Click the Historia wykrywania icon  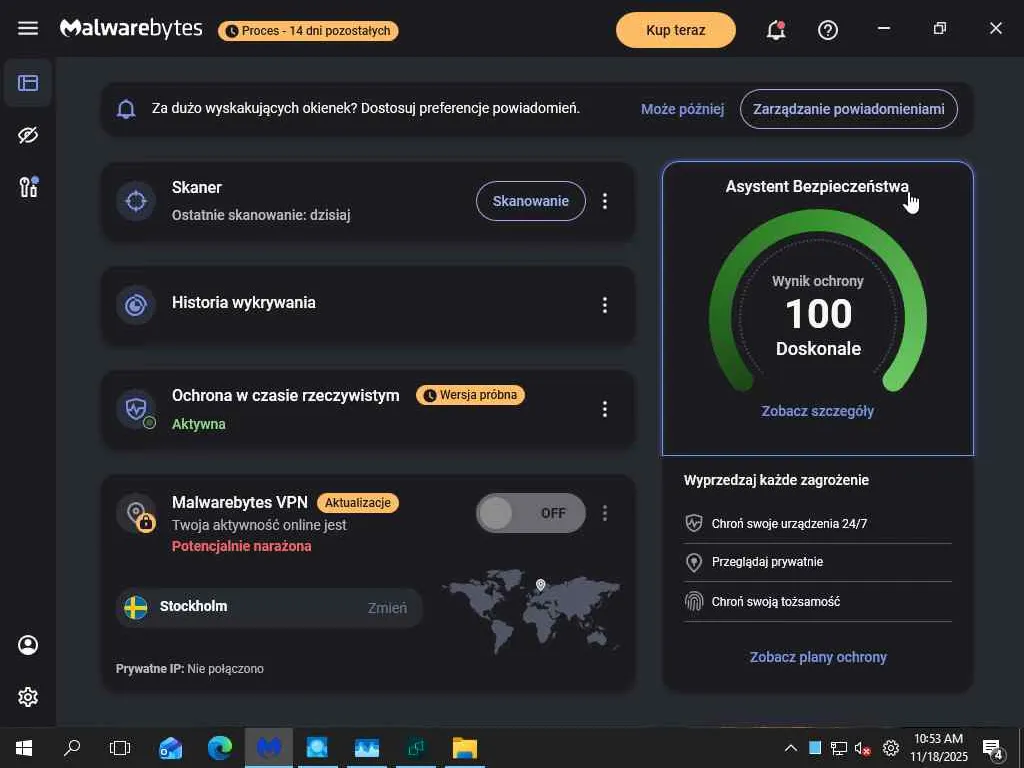click(136, 305)
